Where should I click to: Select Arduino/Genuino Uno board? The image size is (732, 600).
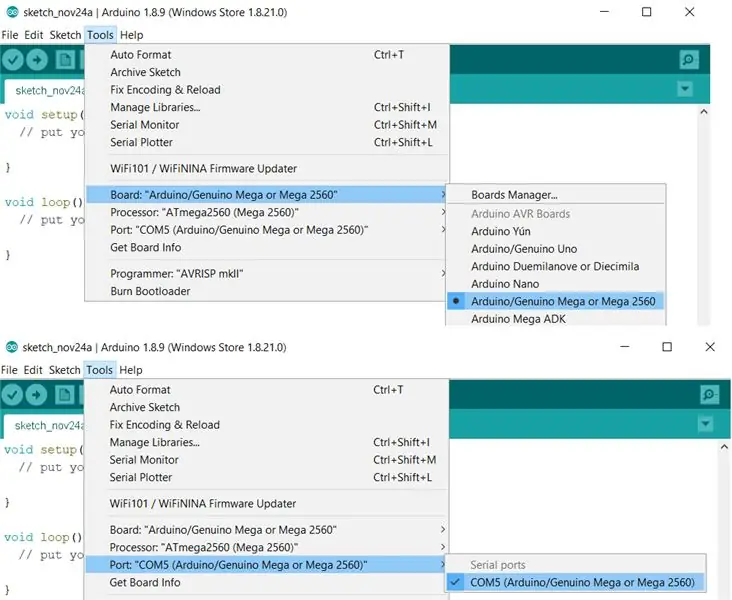(556, 249)
